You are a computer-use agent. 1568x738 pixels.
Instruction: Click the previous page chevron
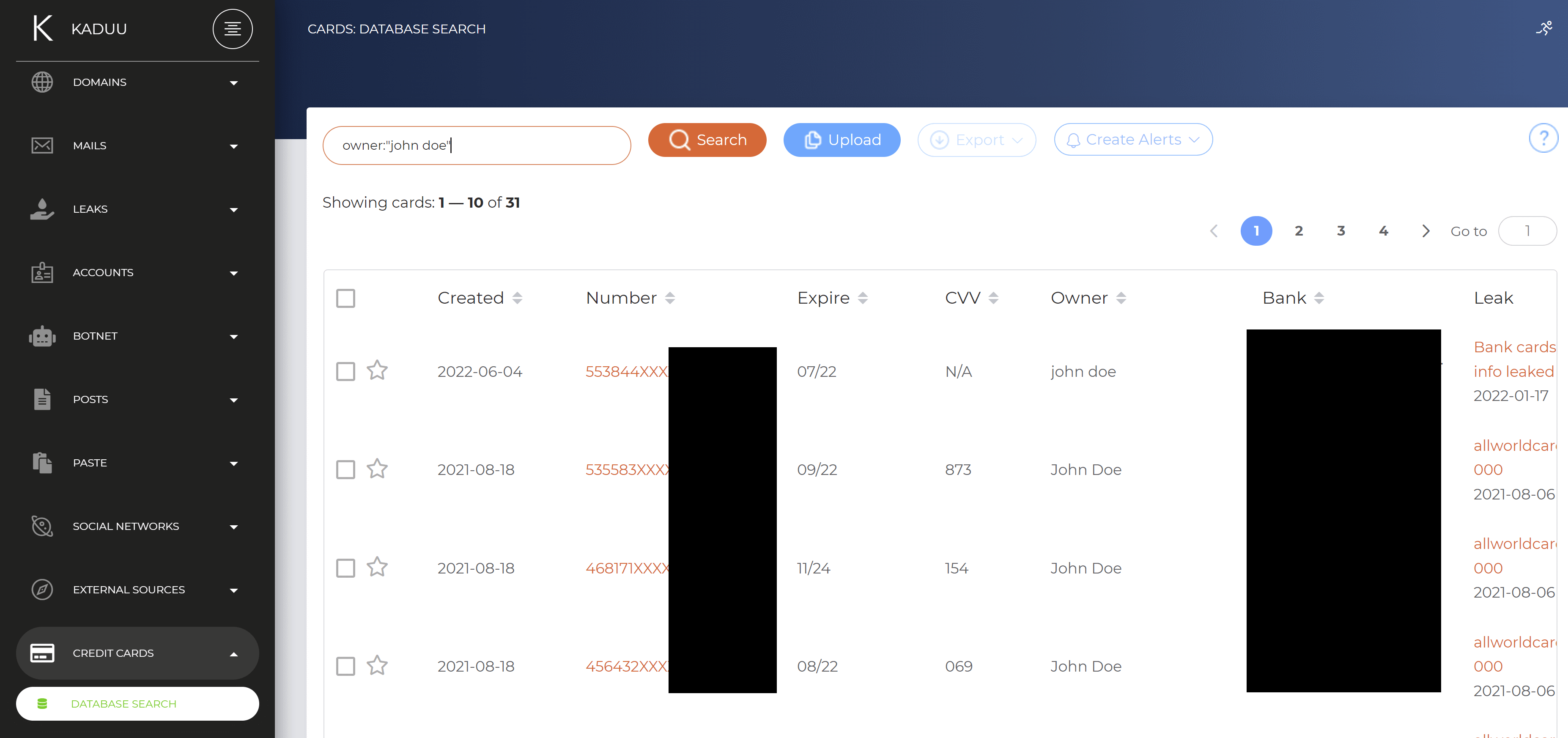[1214, 231]
